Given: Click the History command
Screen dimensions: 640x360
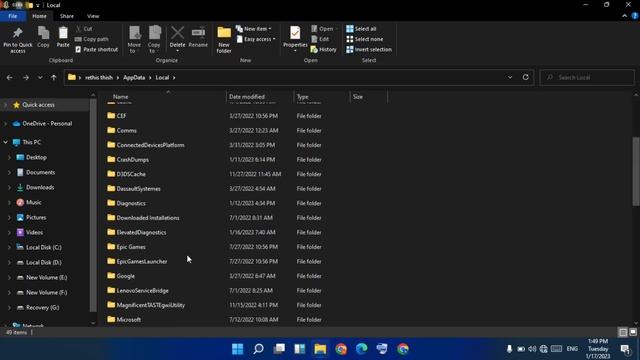Looking at the screenshot, I should click(x=324, y=49).
